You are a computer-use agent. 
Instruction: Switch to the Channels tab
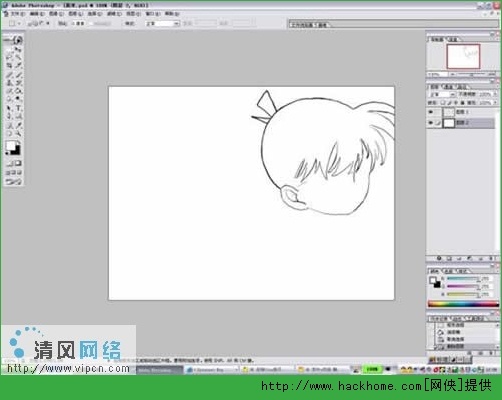tap(449, 86)
